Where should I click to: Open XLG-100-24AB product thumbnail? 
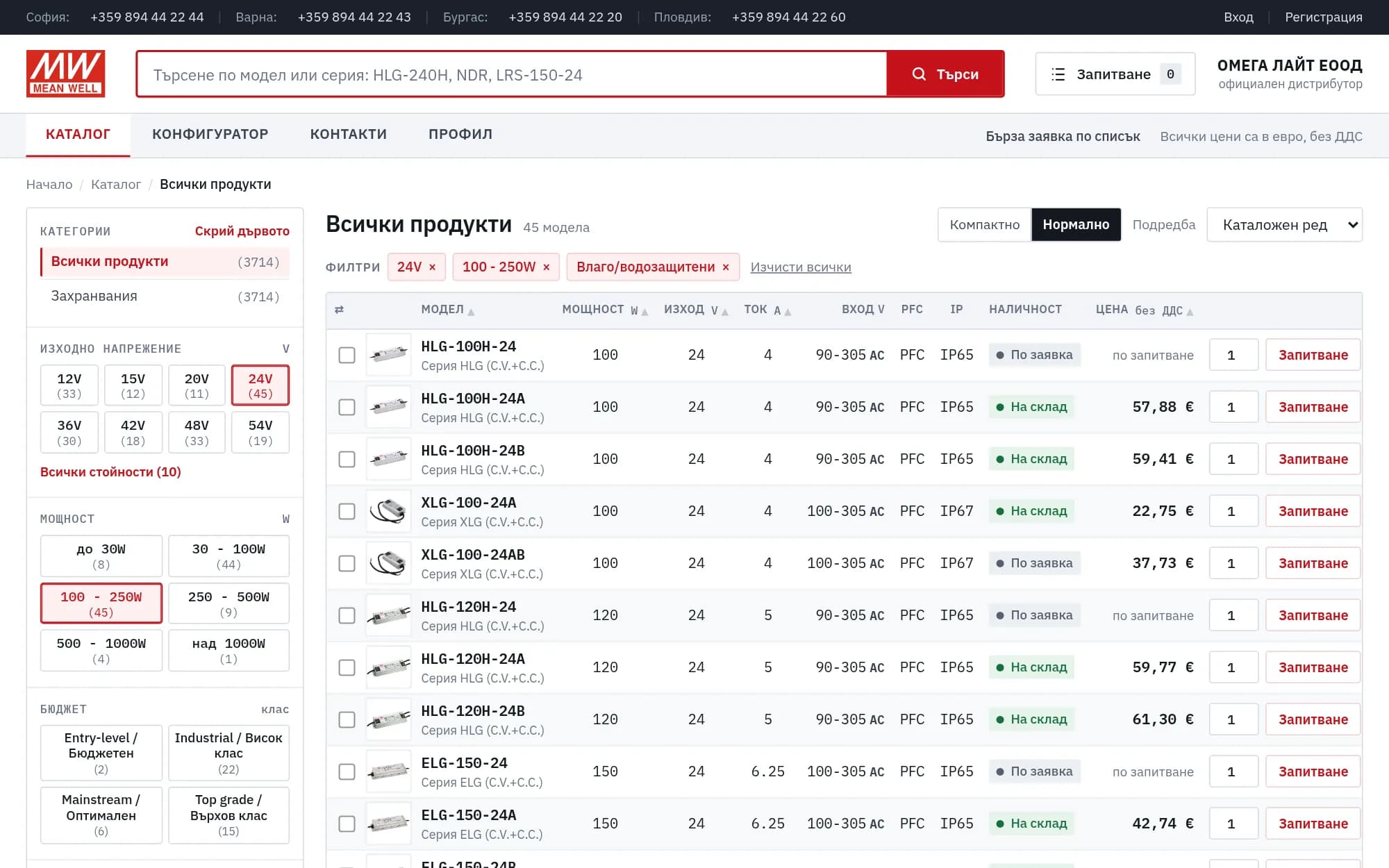tap(388, 563)
